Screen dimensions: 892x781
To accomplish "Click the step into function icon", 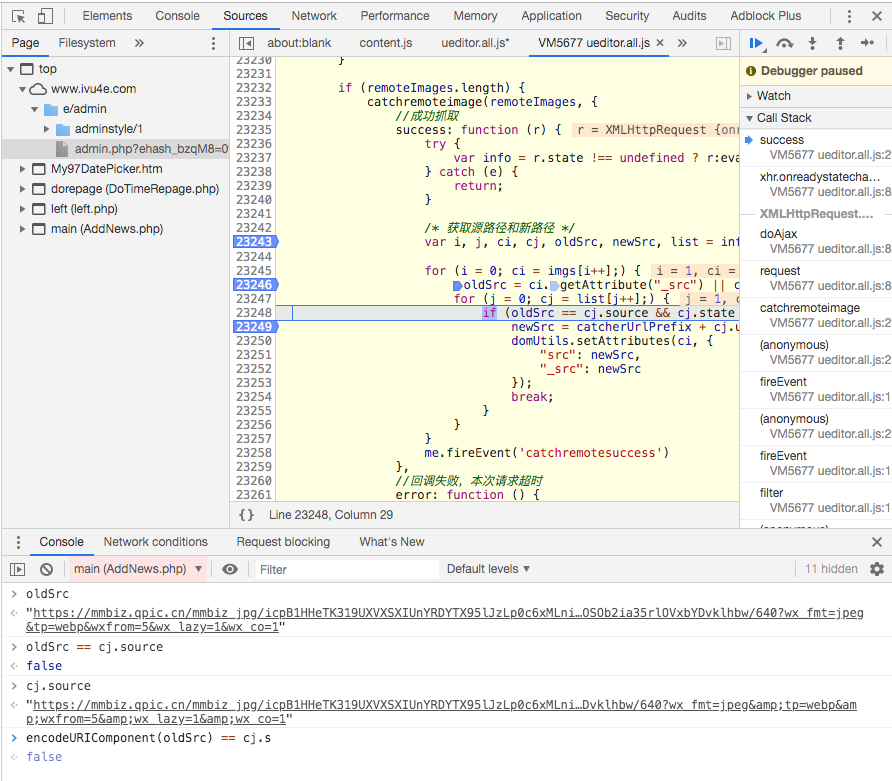I will (812, 43).
